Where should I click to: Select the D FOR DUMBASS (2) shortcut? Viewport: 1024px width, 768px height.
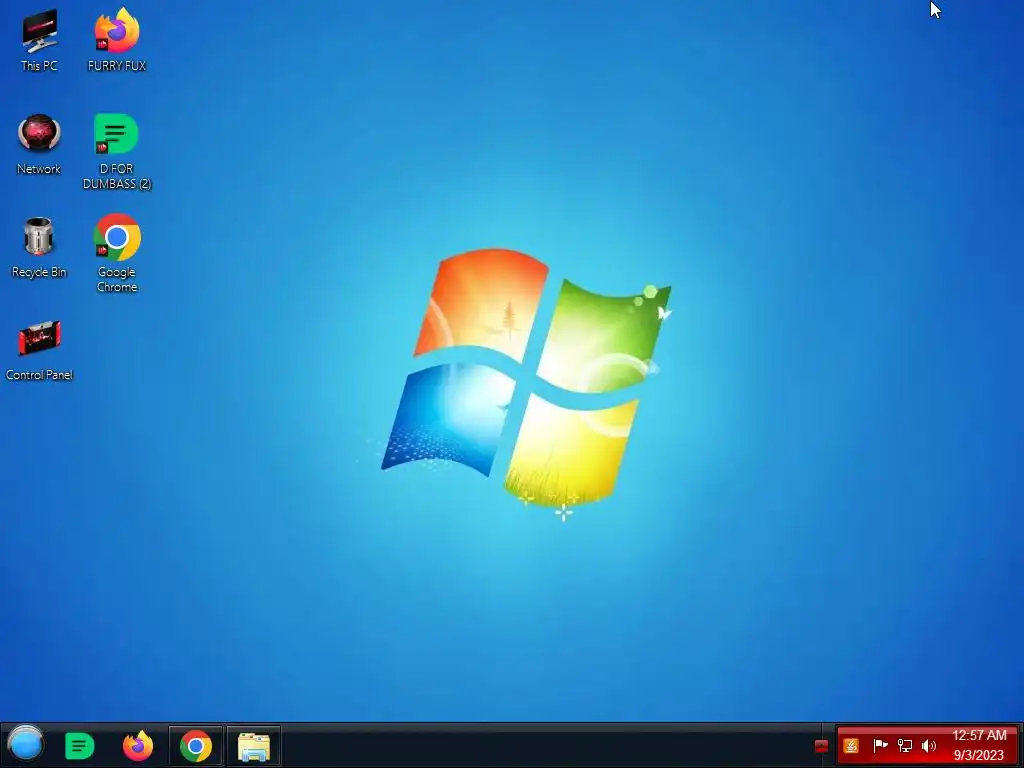click(117, 152)
